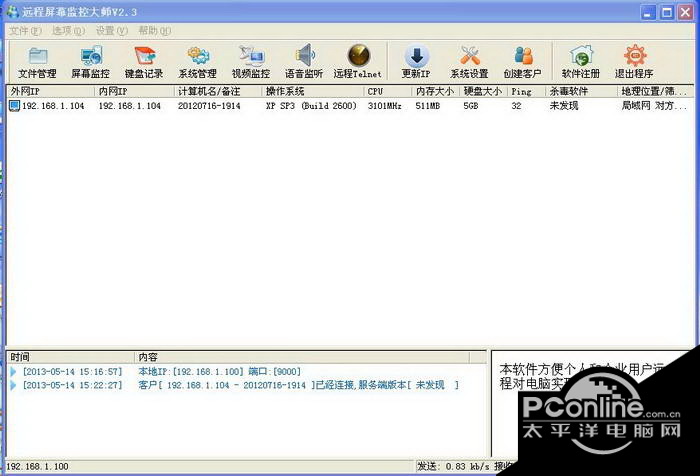This screenshot has height=476, width=700.
Task: Sort by 杀毒软件 column header
Action: [x=581, y=92]
